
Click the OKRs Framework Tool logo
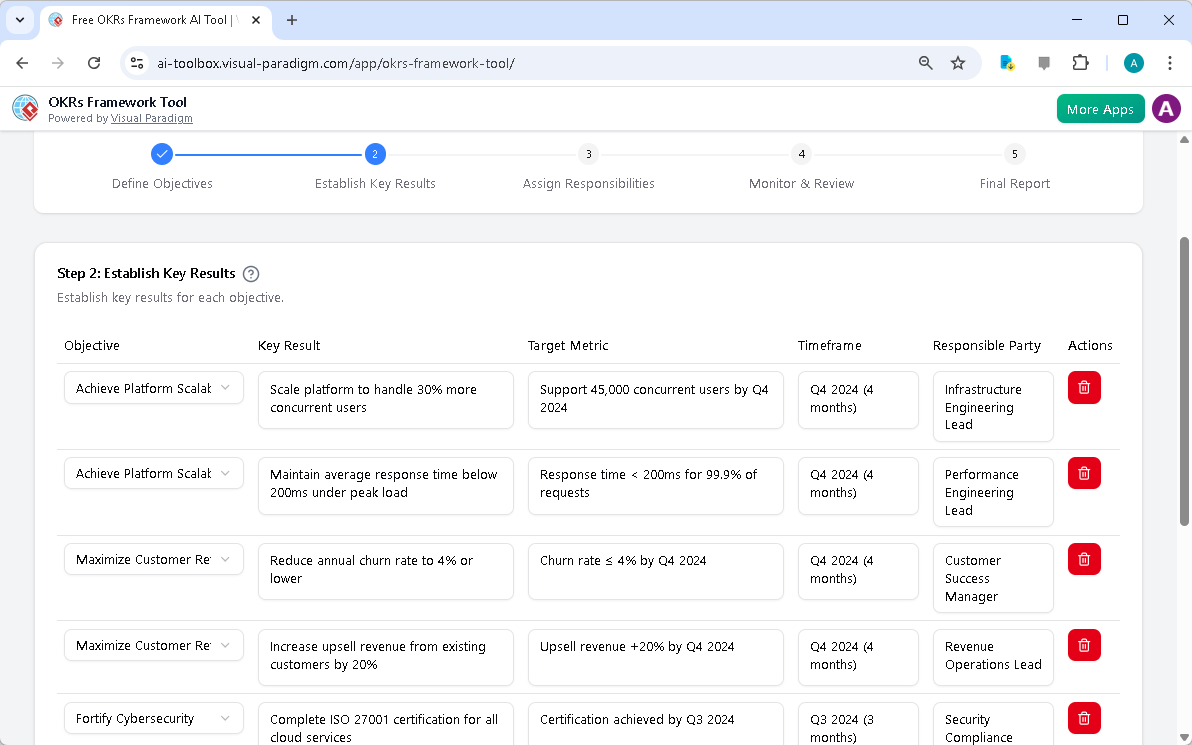[24, 108]
